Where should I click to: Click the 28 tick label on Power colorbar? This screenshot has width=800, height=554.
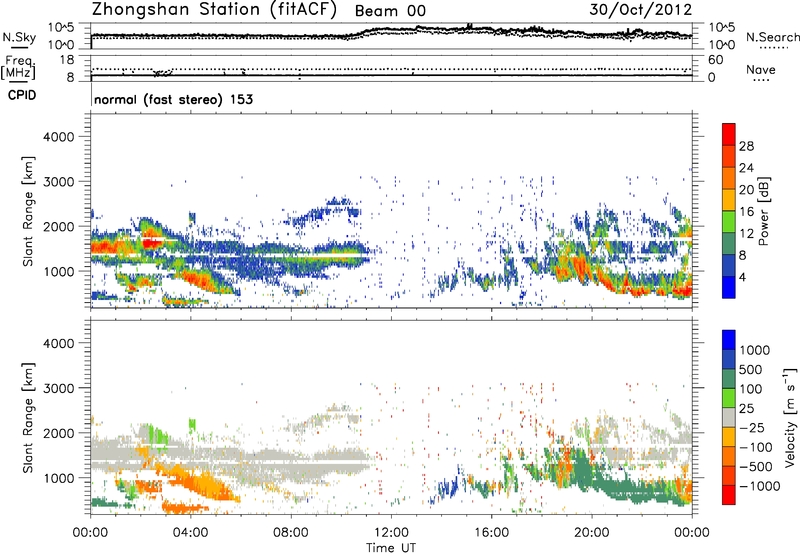[746, 146]
